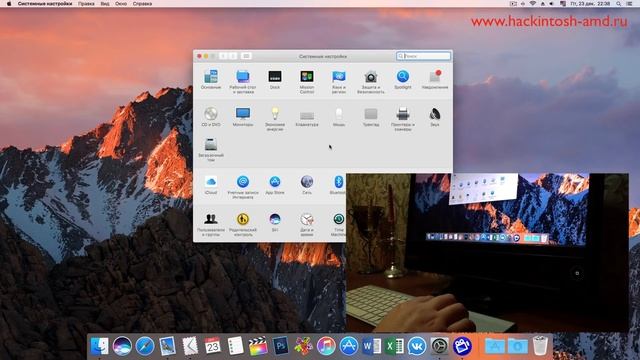Click the back arrow in window toolbar

[223, 56]
